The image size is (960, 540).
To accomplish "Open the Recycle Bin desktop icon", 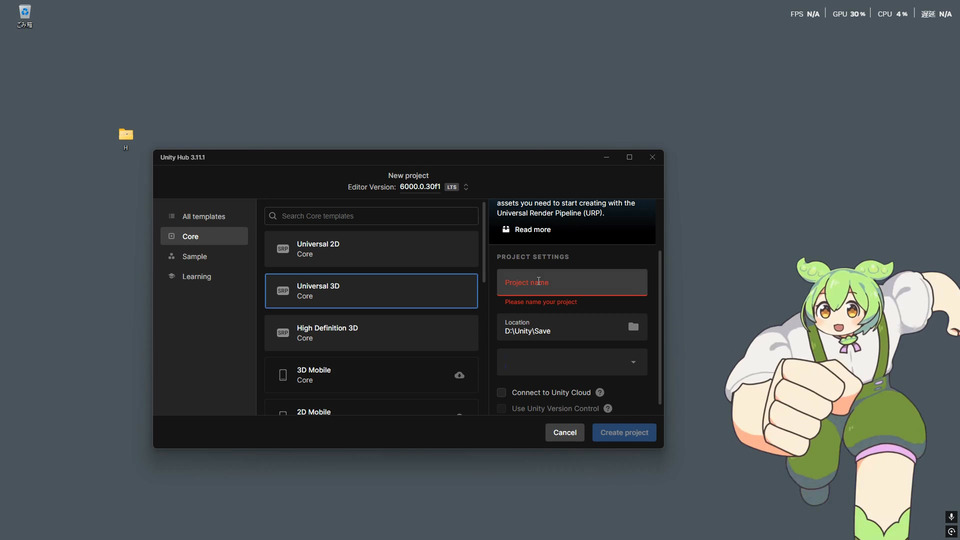I will pos(24,16).
